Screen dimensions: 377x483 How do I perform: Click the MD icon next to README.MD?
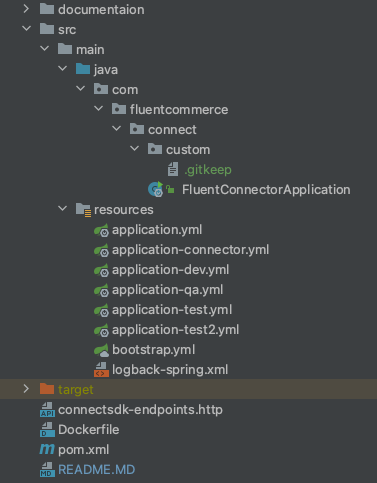[x=47, y=469]
